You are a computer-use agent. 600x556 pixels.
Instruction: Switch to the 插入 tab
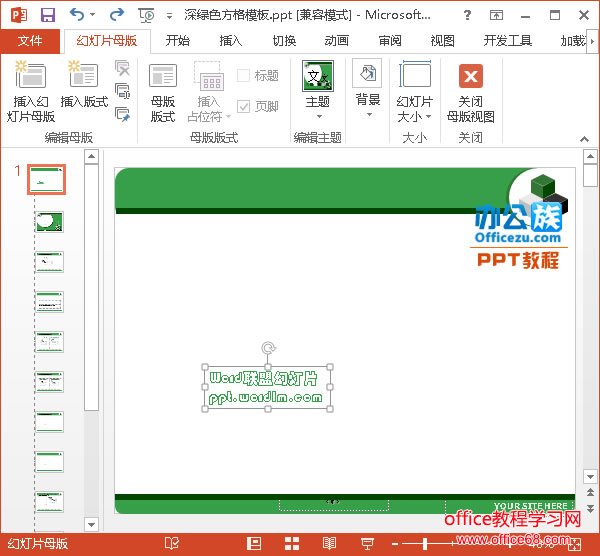(x=231, y=41)
